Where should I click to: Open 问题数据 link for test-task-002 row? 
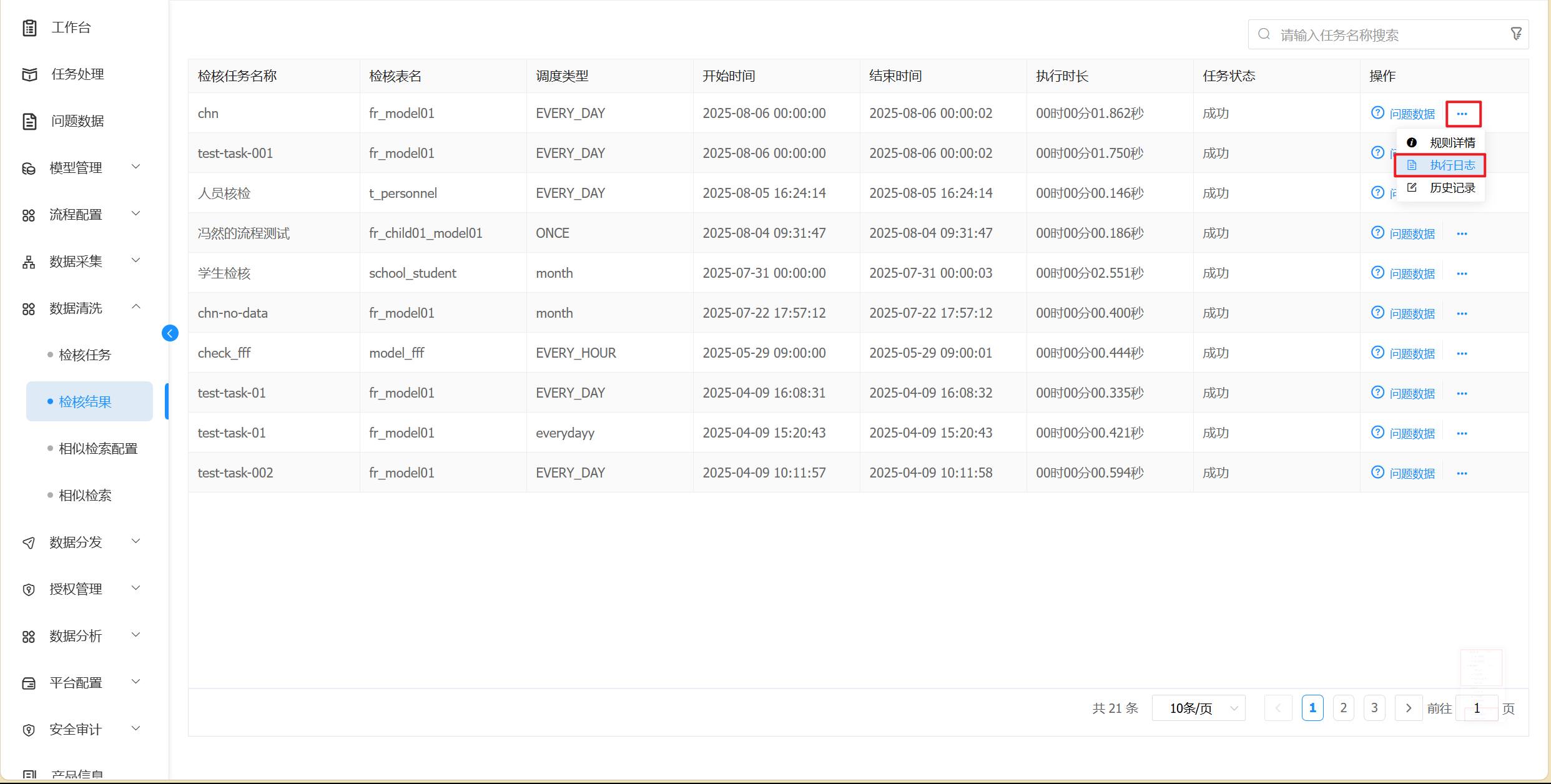click(1411, 473)
